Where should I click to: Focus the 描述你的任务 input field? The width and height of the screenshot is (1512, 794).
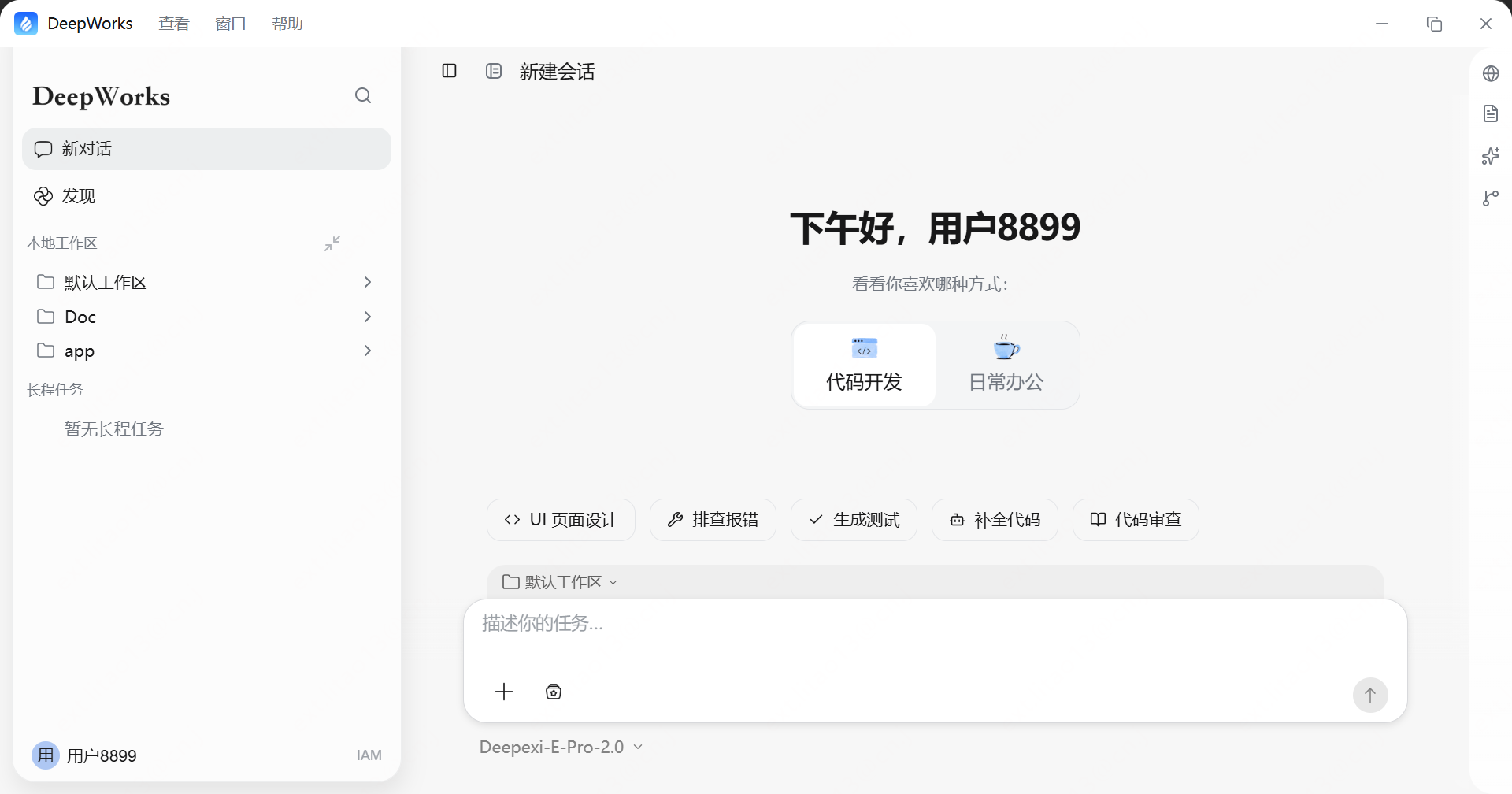tap(936, 624)
